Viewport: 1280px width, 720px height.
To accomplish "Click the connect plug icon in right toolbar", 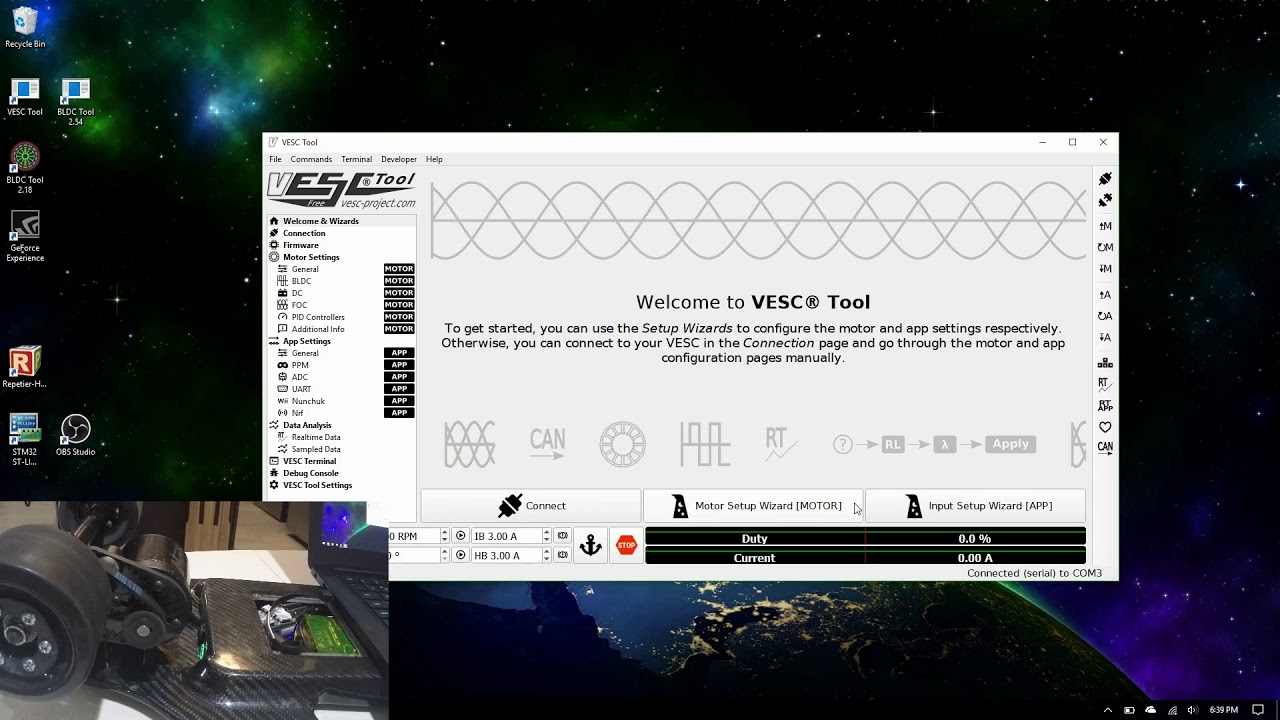I will click(x=1105, y=179).
